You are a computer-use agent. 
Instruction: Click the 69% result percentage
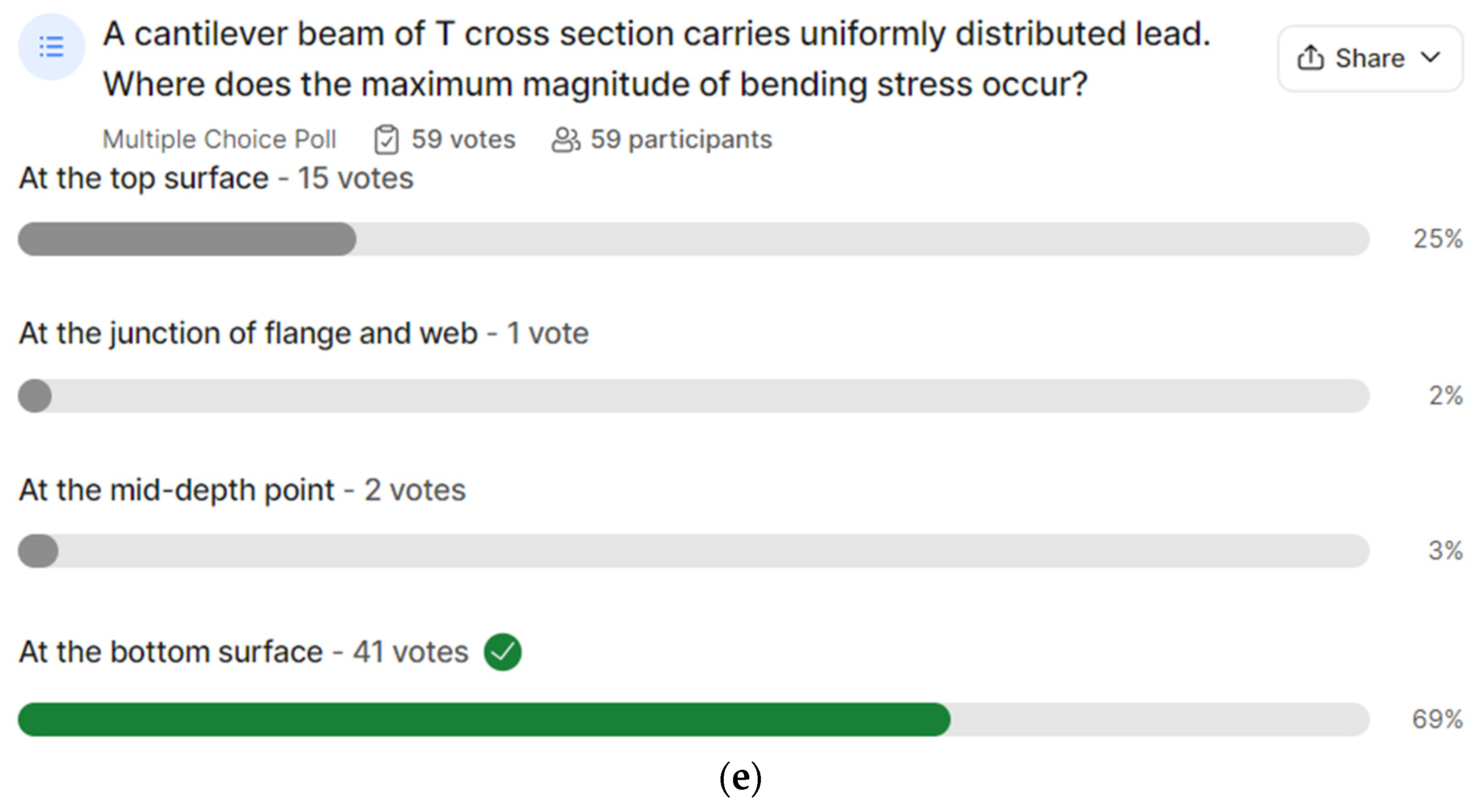pos(1437,719)
